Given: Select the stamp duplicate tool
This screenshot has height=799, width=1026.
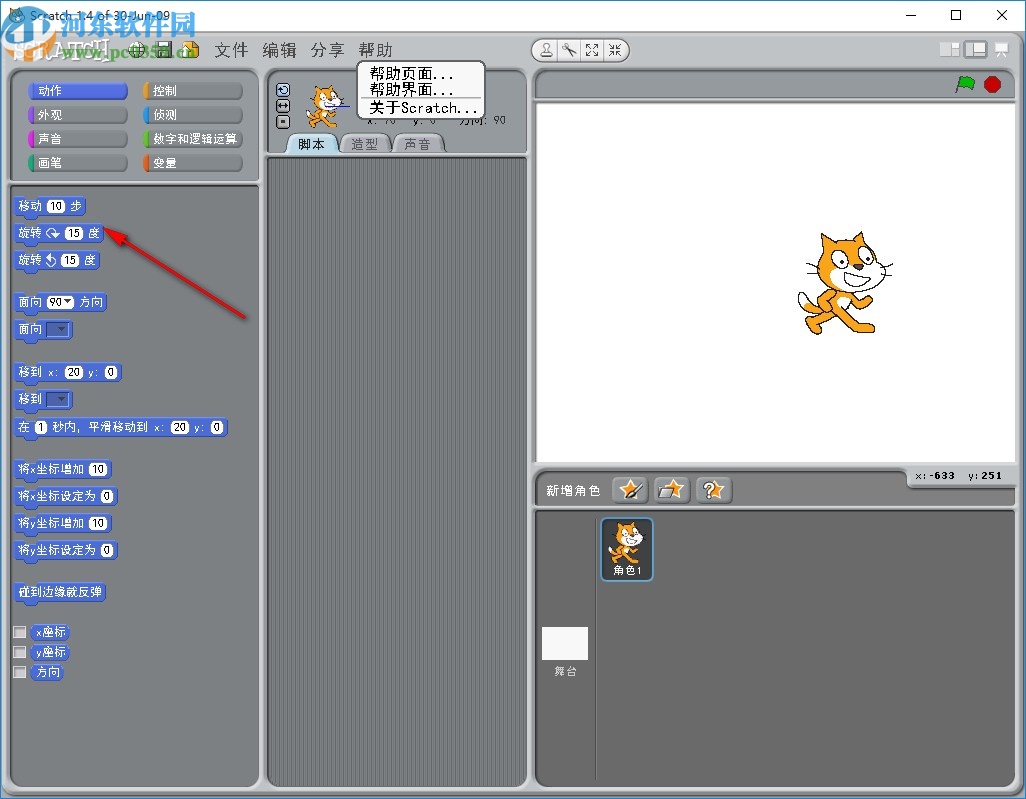Looking at the screenshot, I should pos(545,50).
